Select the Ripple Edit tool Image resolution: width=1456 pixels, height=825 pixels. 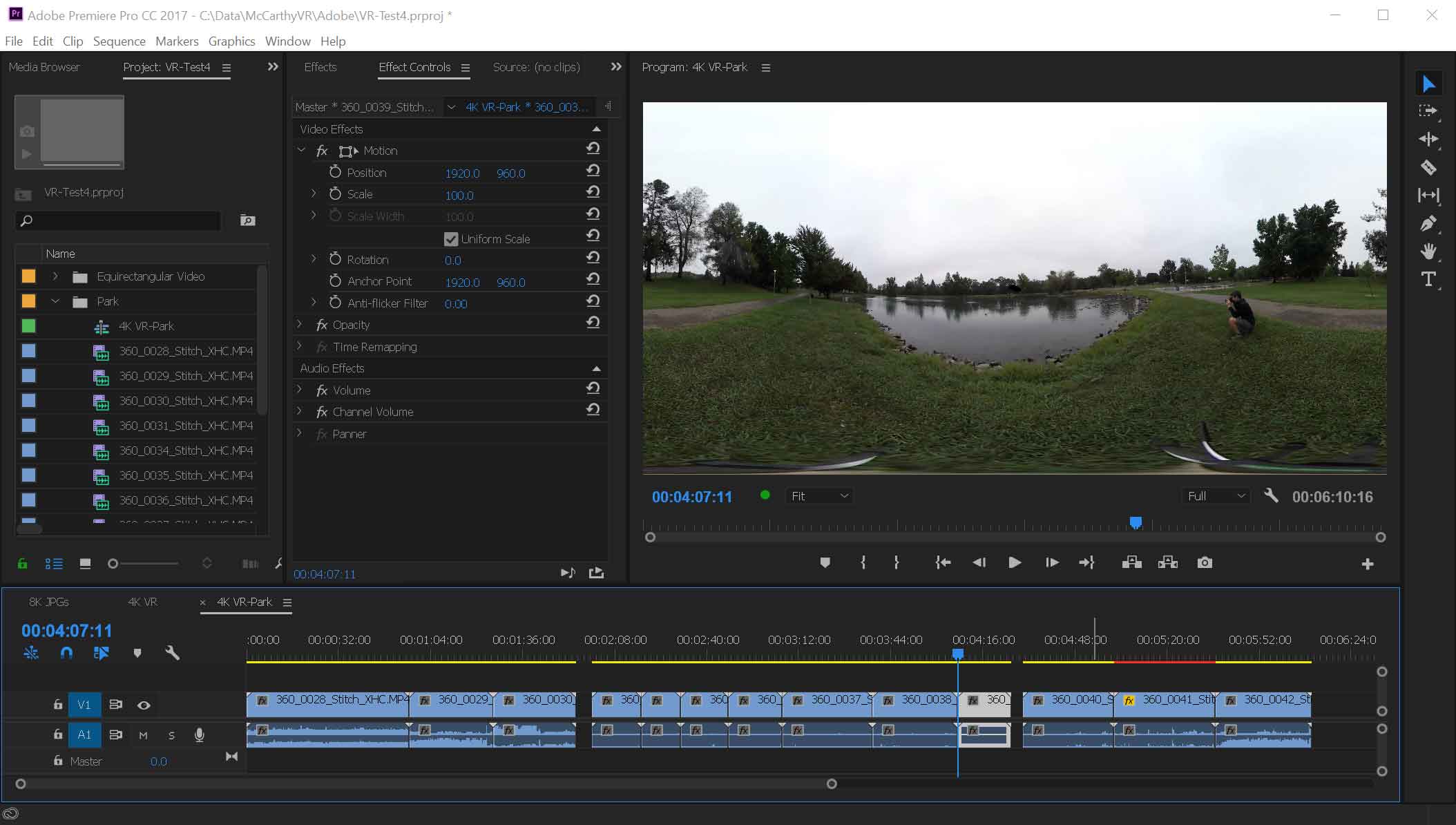1428,139
